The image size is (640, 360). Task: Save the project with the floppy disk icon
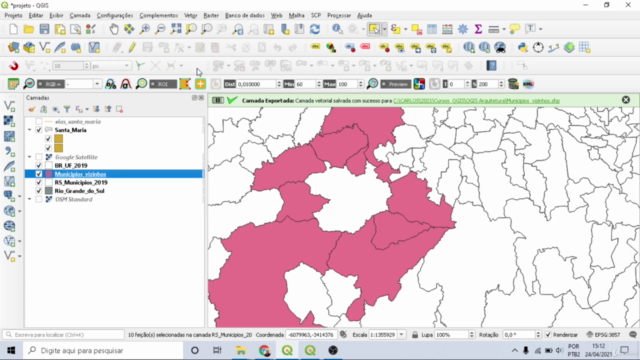click(44, 29)
